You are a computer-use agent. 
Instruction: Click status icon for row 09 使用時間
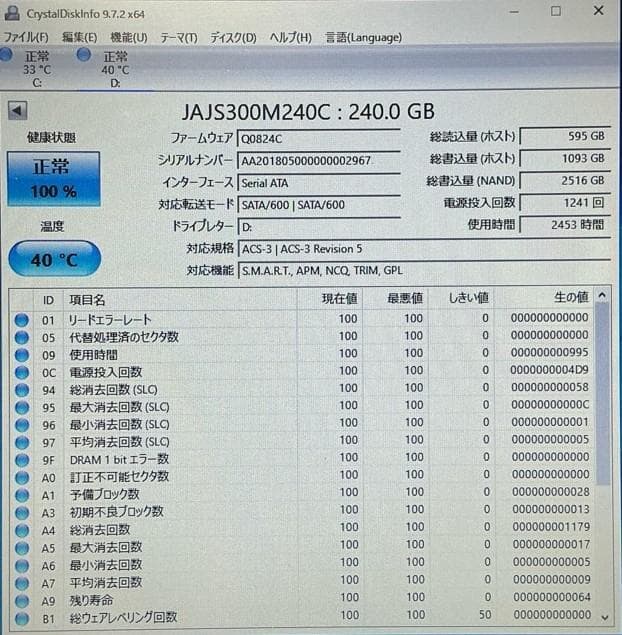tap(21, 355)
